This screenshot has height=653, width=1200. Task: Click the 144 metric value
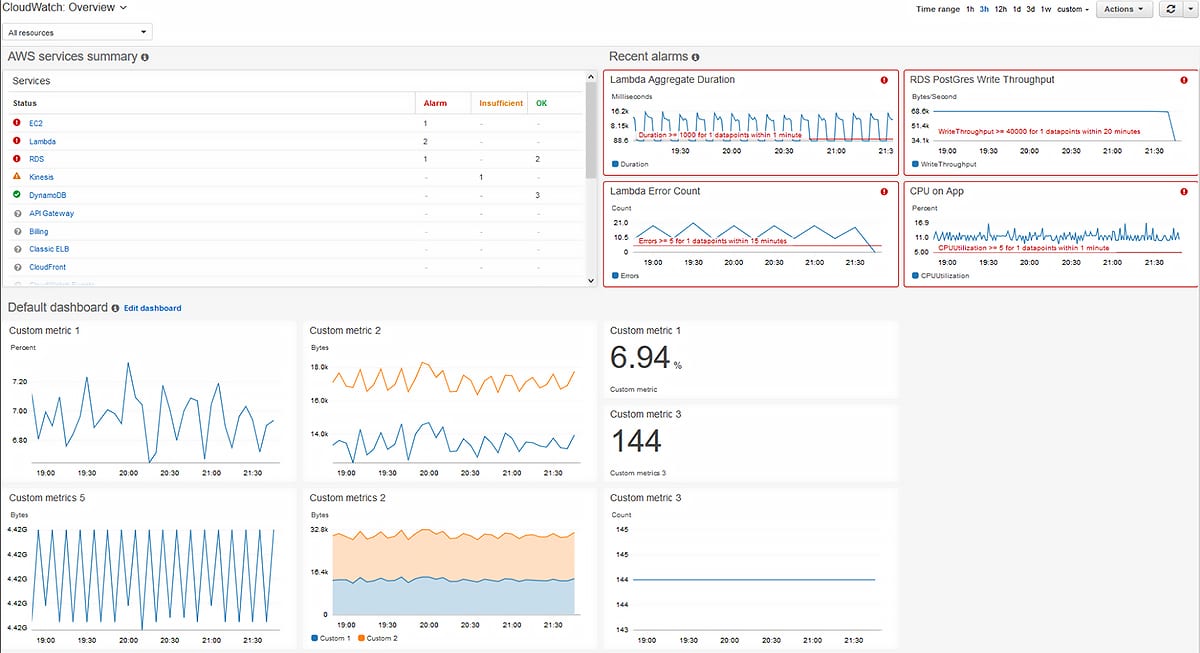(636, 441)
